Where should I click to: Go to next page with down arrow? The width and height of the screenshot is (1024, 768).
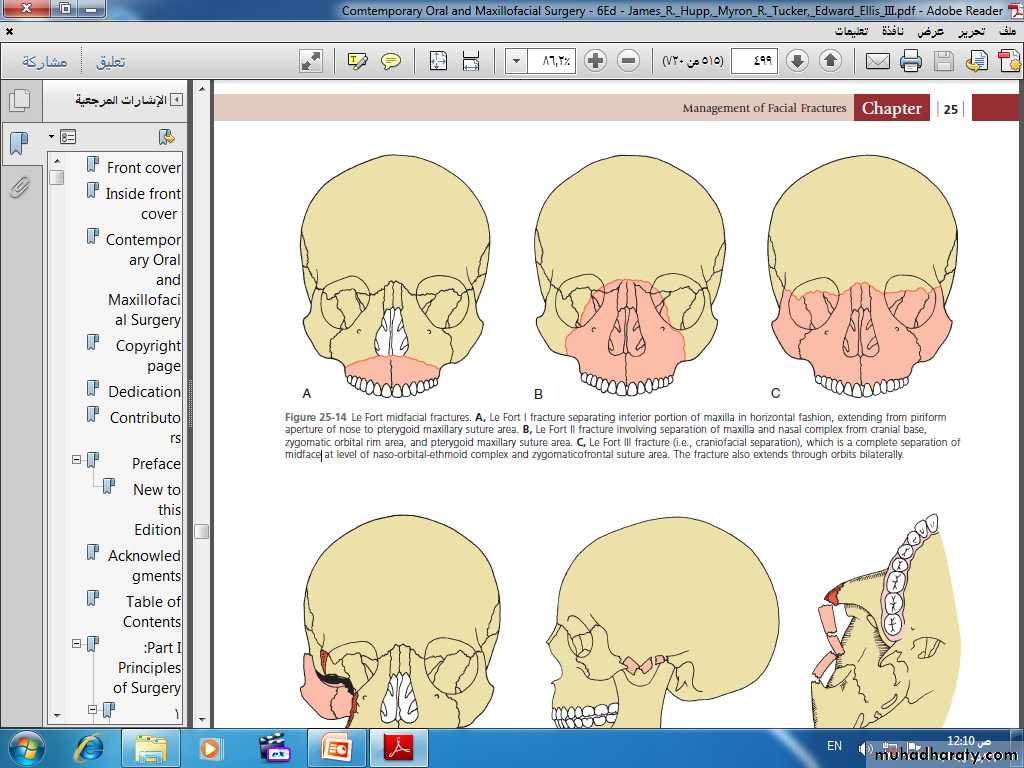(797, 61)
